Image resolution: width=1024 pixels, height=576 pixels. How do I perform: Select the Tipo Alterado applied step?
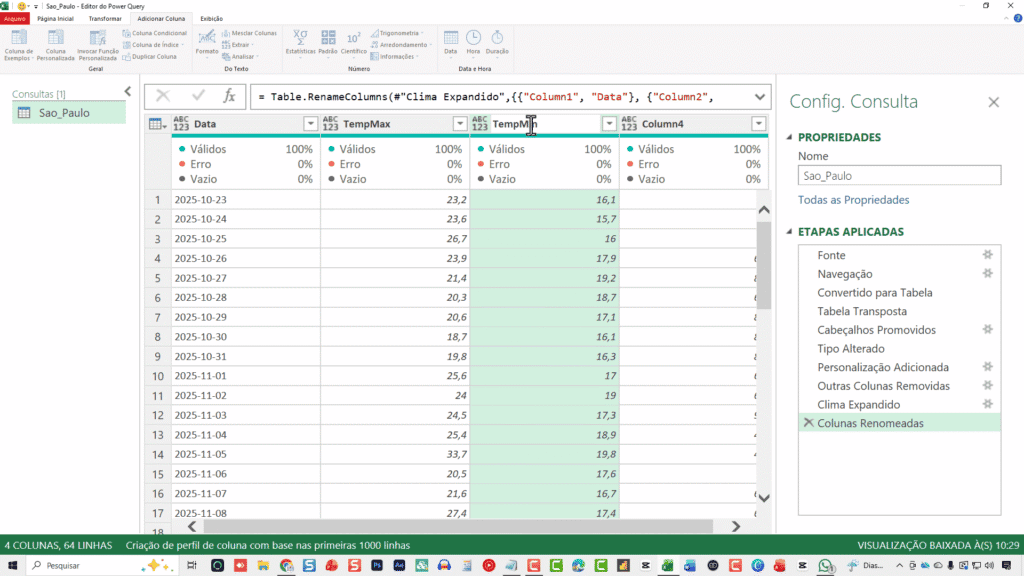pyautogui.click(x=850, y=349)
